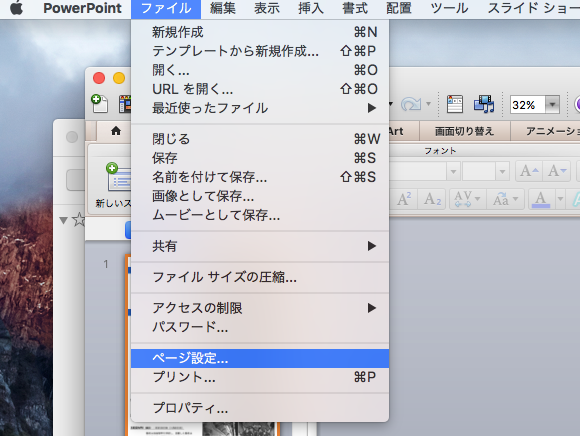Click the redo arrow icon

click(411, 104)
